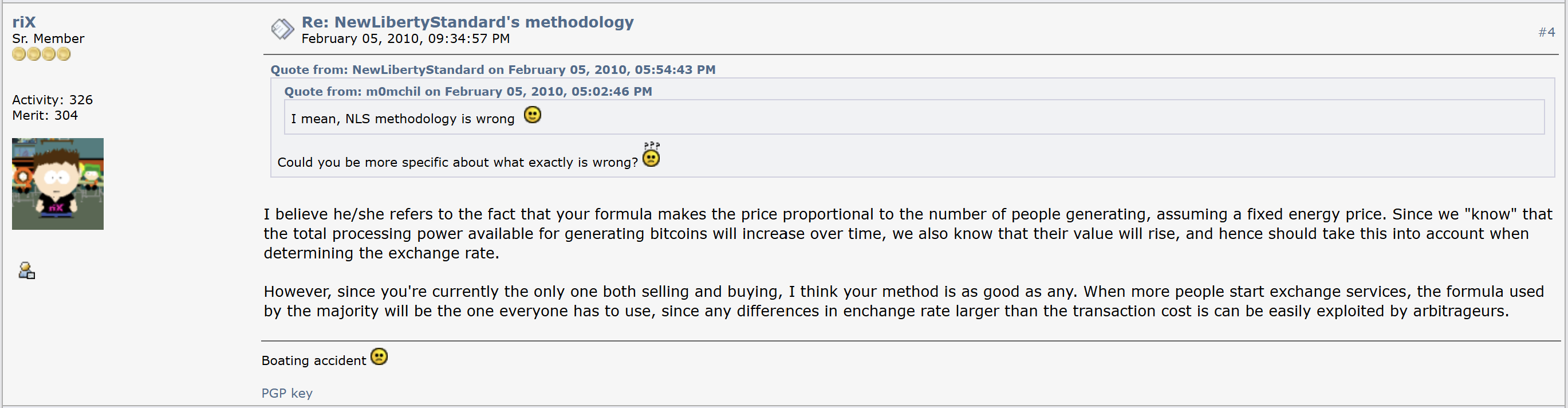
Task: Click the post message icon beside the title
Action: coord(282,29)
